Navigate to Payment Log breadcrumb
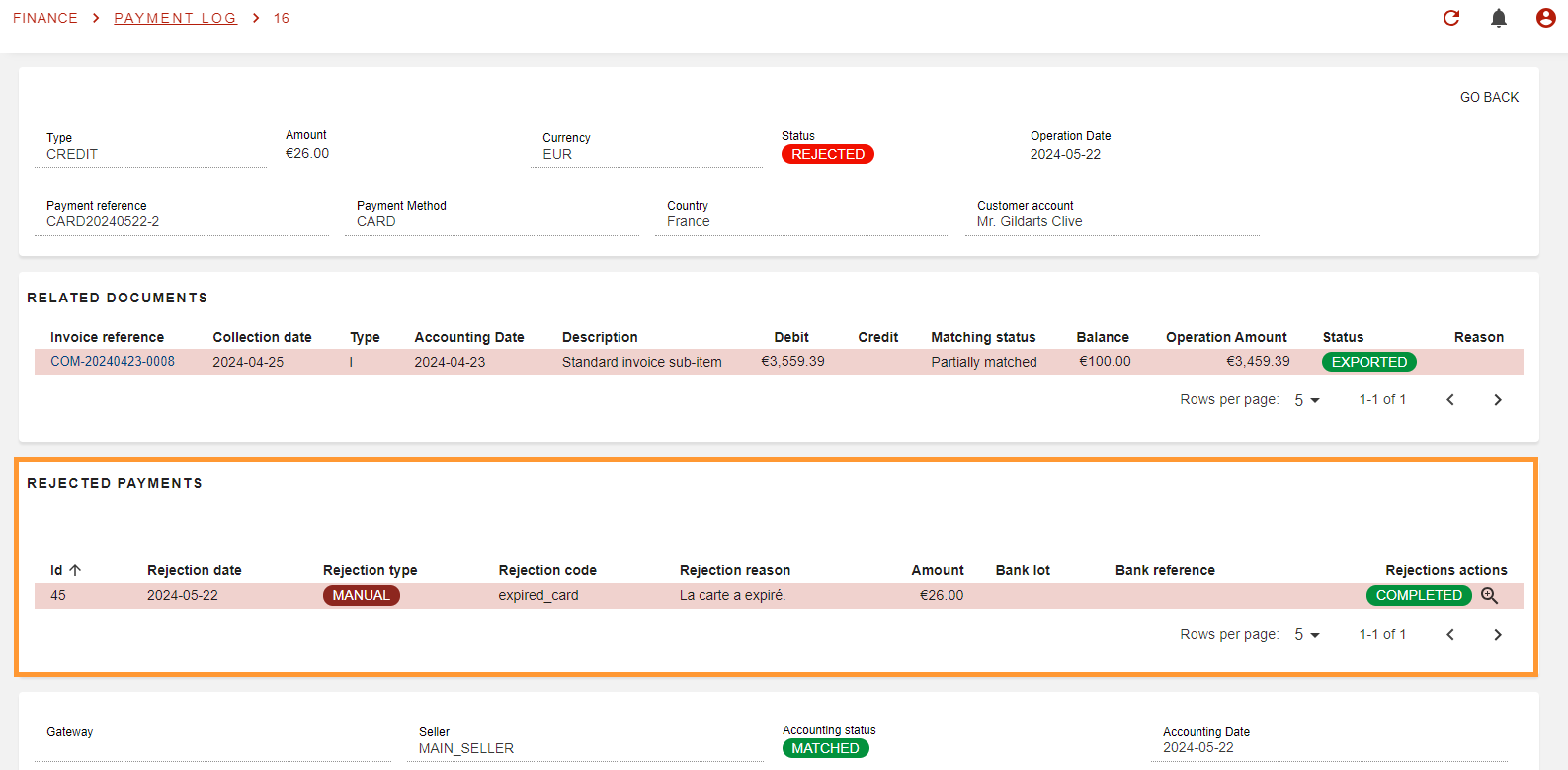1568x770 pixels. click(x=175, y=18)
